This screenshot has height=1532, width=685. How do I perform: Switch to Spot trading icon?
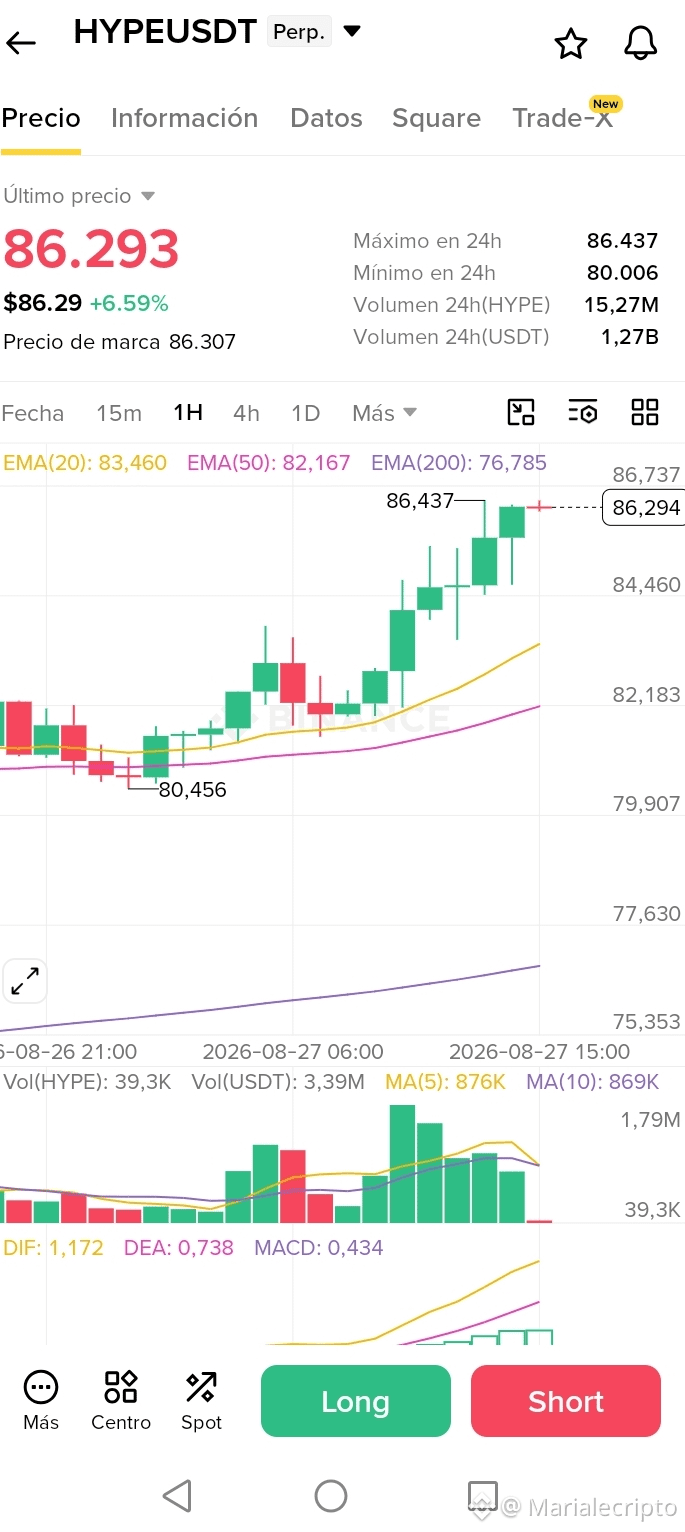pos(201,1400)
